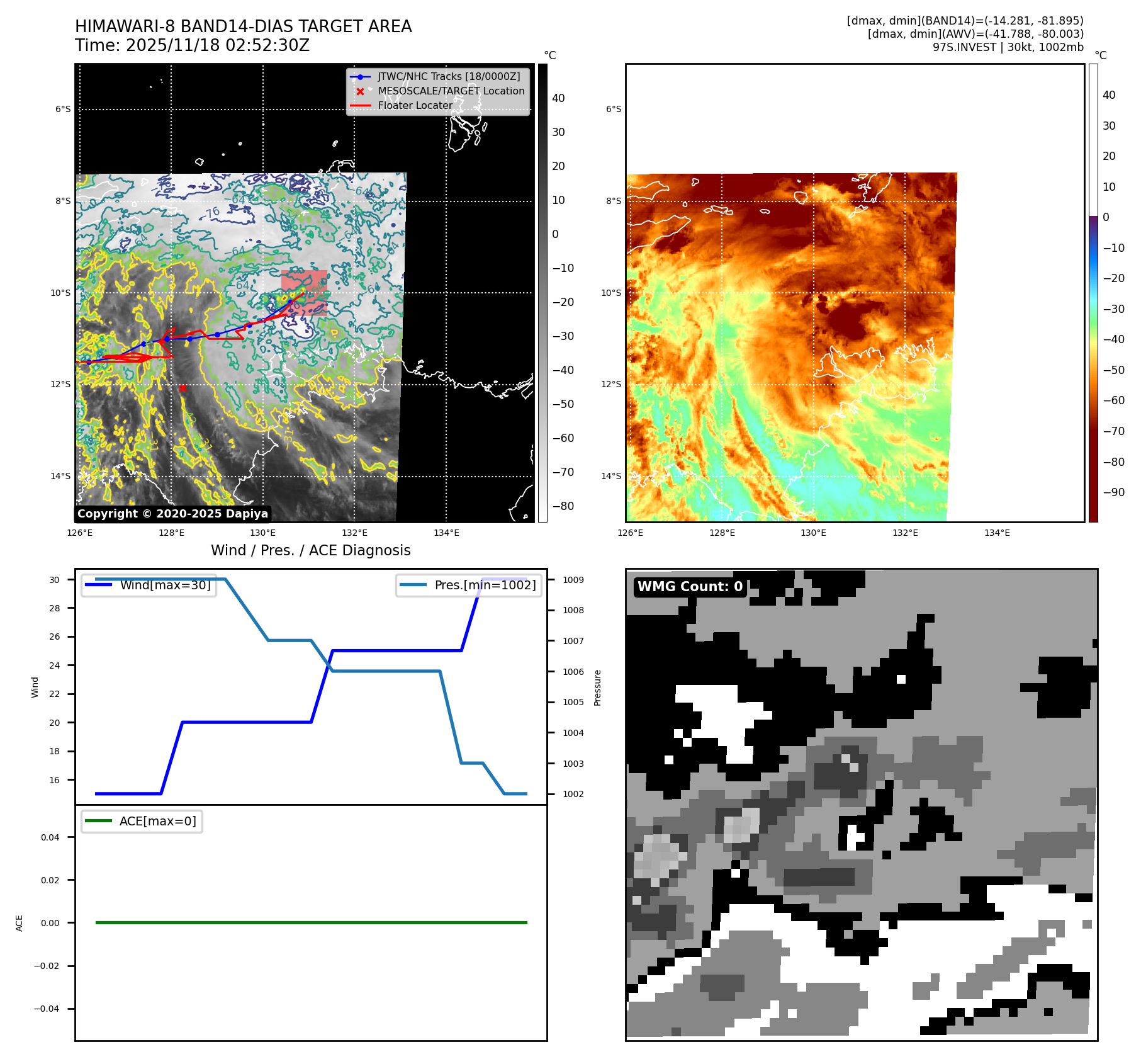Click the Copyright 2020-2025 Dapiya watermark
This screenshot has width=1141, height=1064.
172,514
